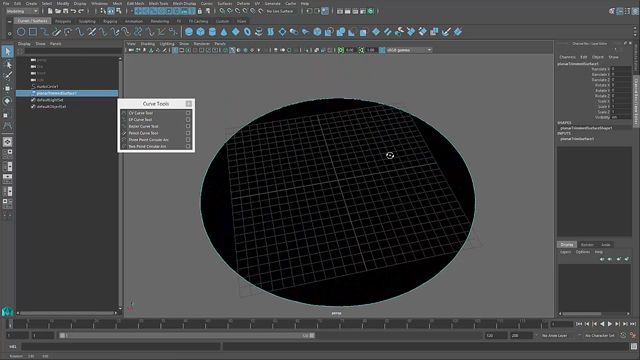Screen dimensions: 640x360
Task: Create a NURBS plane from the shelf
Action: point(236,31)
